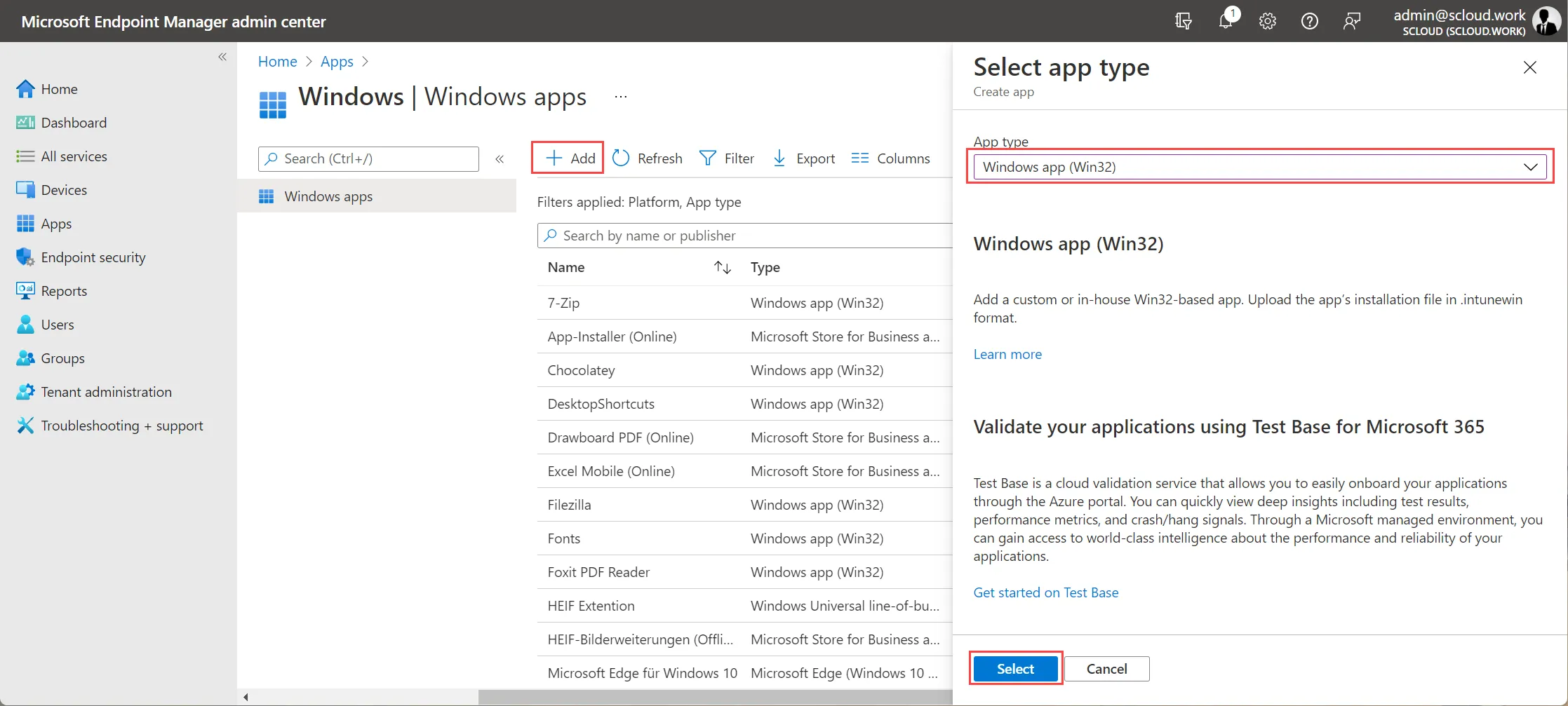This screenshot has height=706, width=1568.
Task: Click the horizontal scrollbar of apps list
Action: pyautogui.click(x=716, y=697)
